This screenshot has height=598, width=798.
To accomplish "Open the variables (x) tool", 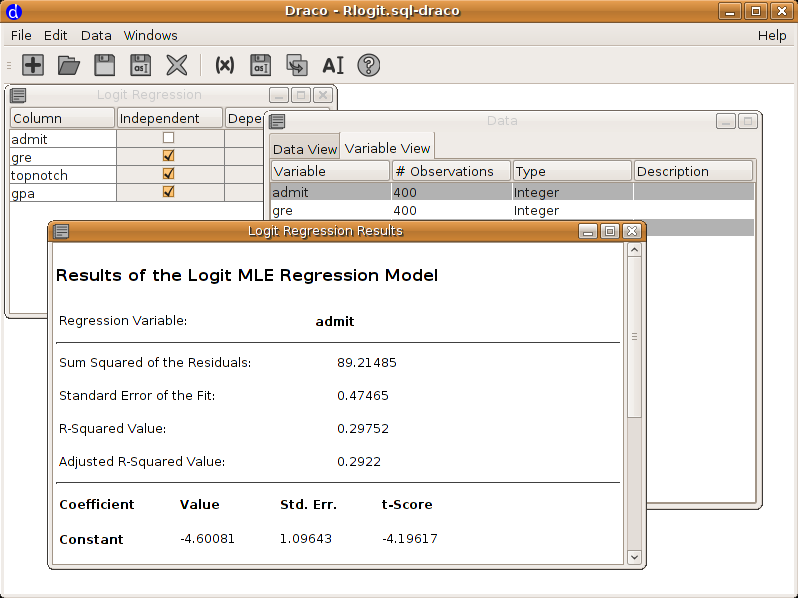I will [225, 65].
